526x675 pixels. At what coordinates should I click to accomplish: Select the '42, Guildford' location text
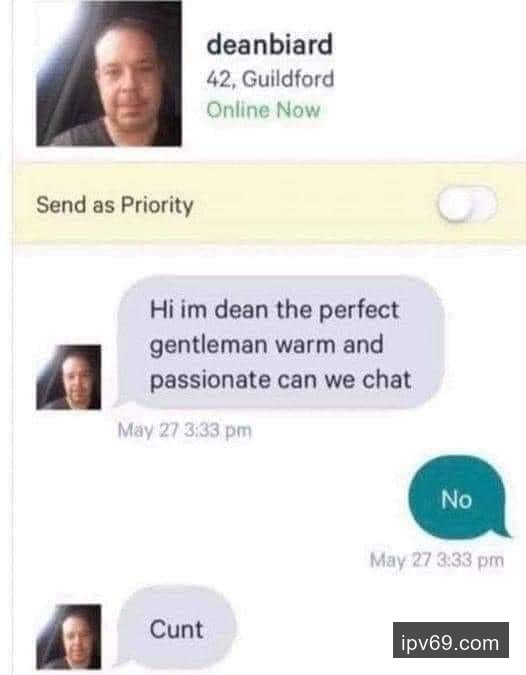[270, 79]
